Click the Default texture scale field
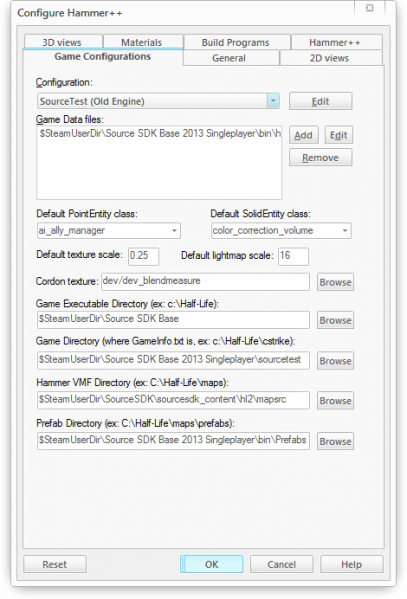 pyautogui.click(x=143, y=256)
